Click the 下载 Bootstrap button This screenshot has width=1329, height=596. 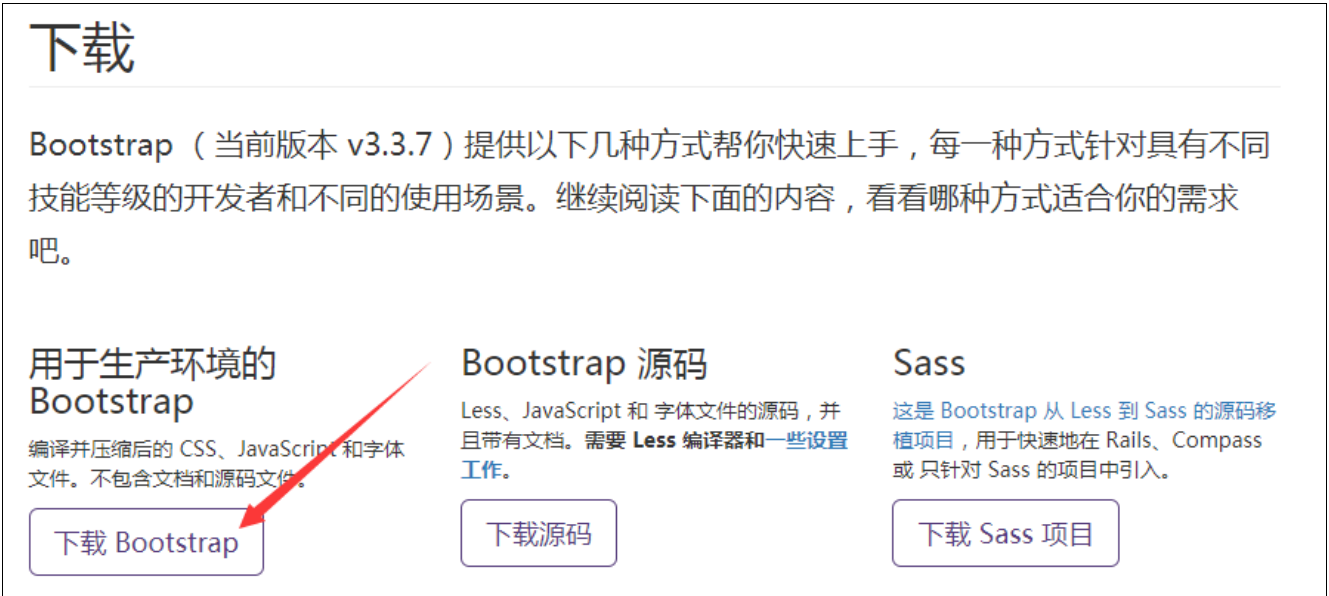[x=145, y=541]
